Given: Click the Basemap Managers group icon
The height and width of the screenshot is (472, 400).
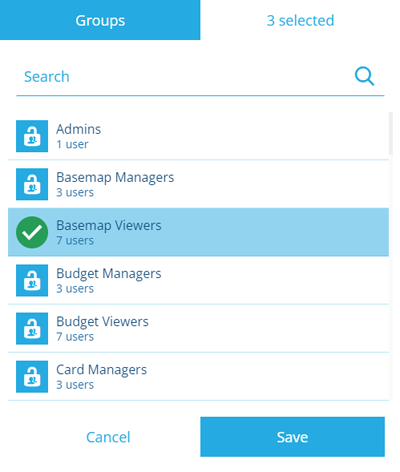Looking at the screenshot, I should pos(32,184).
